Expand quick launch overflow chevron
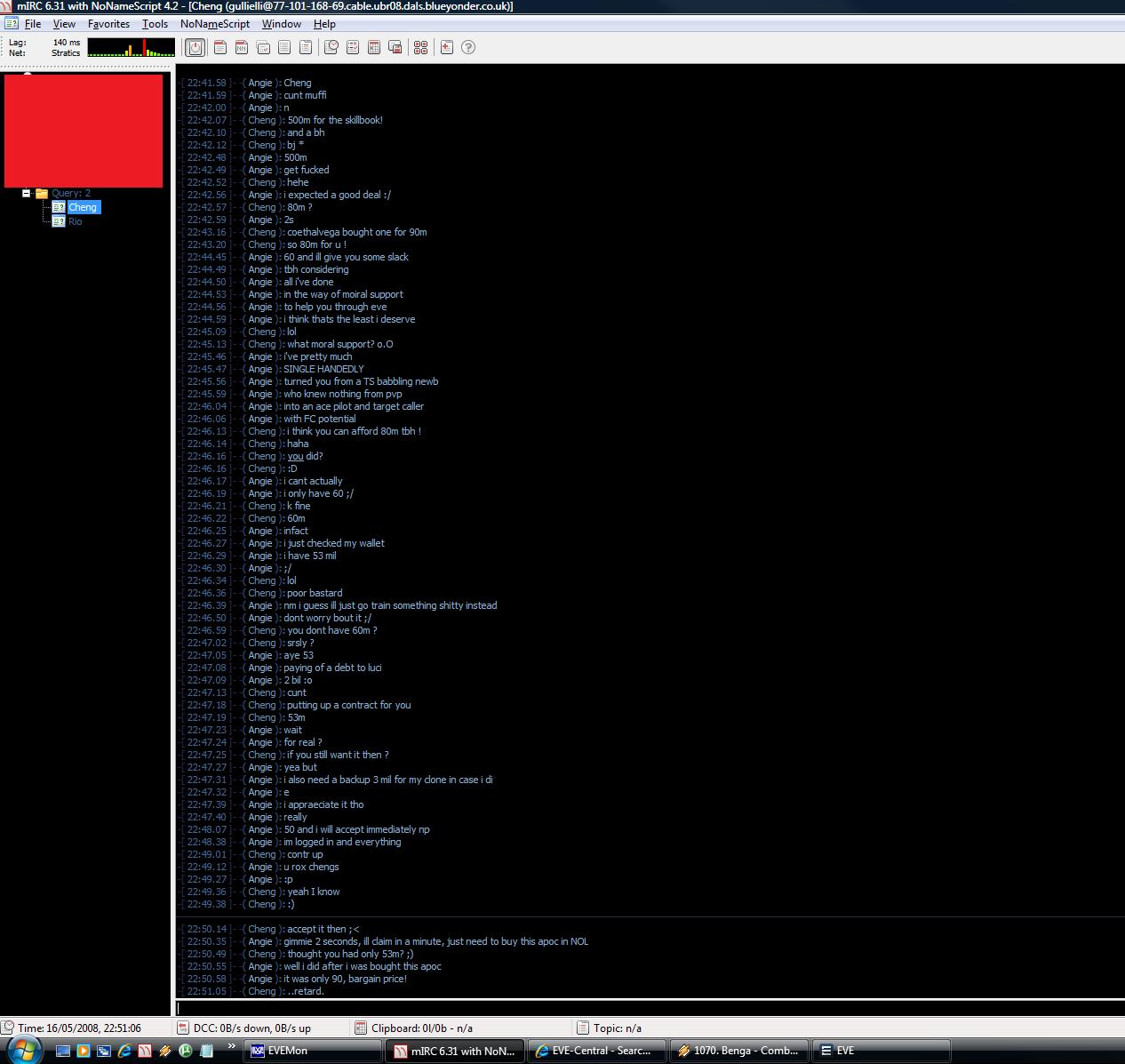 coord(232,1046)
